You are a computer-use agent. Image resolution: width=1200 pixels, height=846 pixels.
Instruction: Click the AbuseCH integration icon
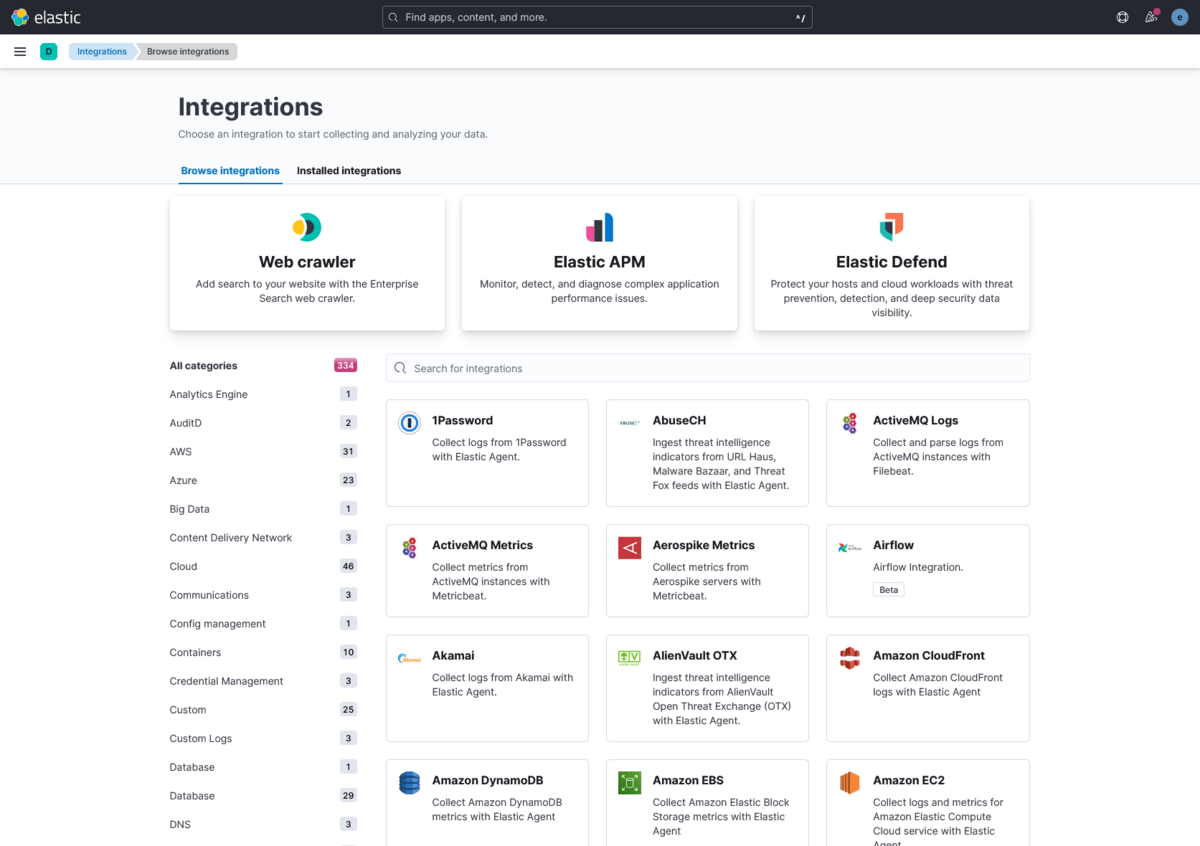(x=629, y=423)
